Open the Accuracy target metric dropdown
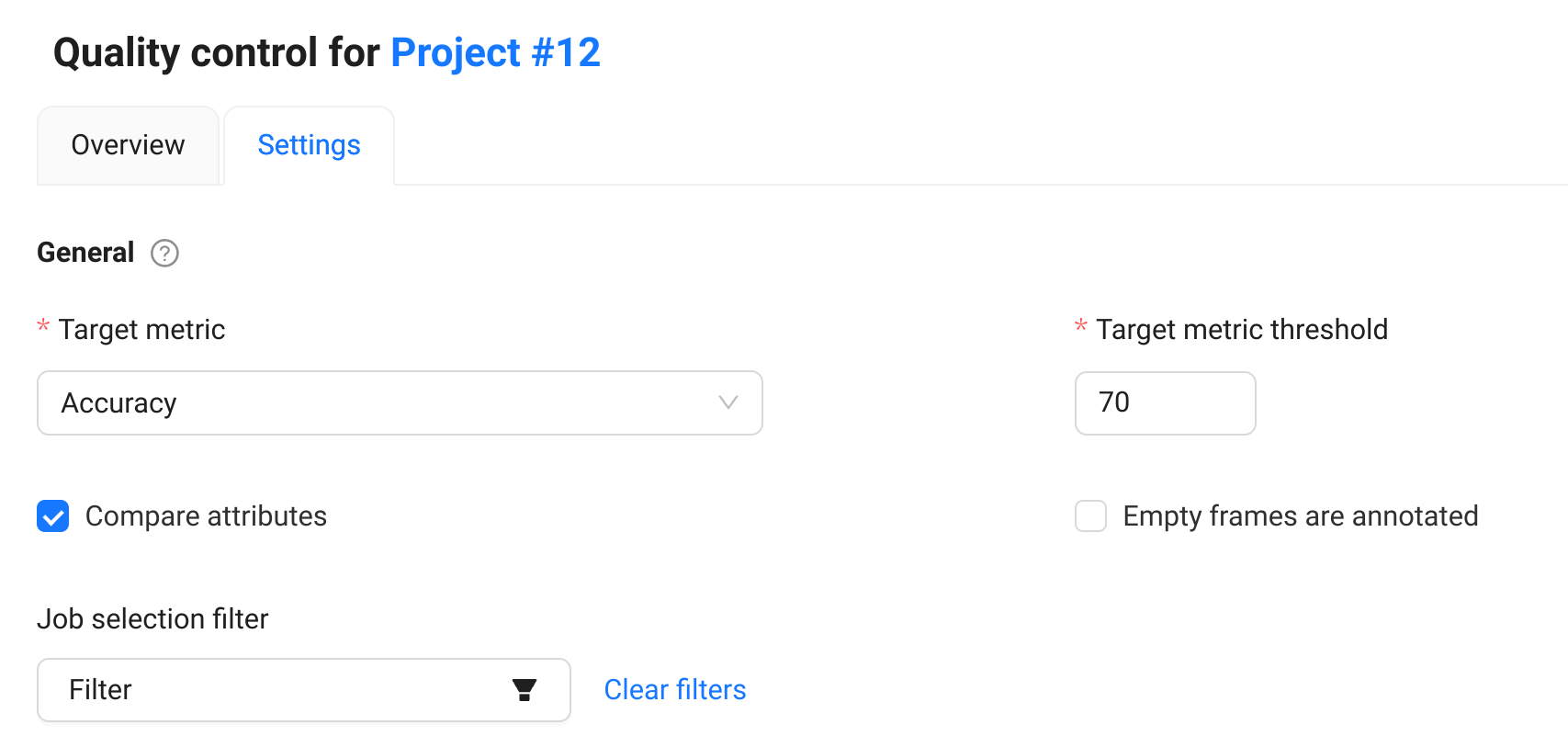The image size is (1568, 736). (399, 403)
